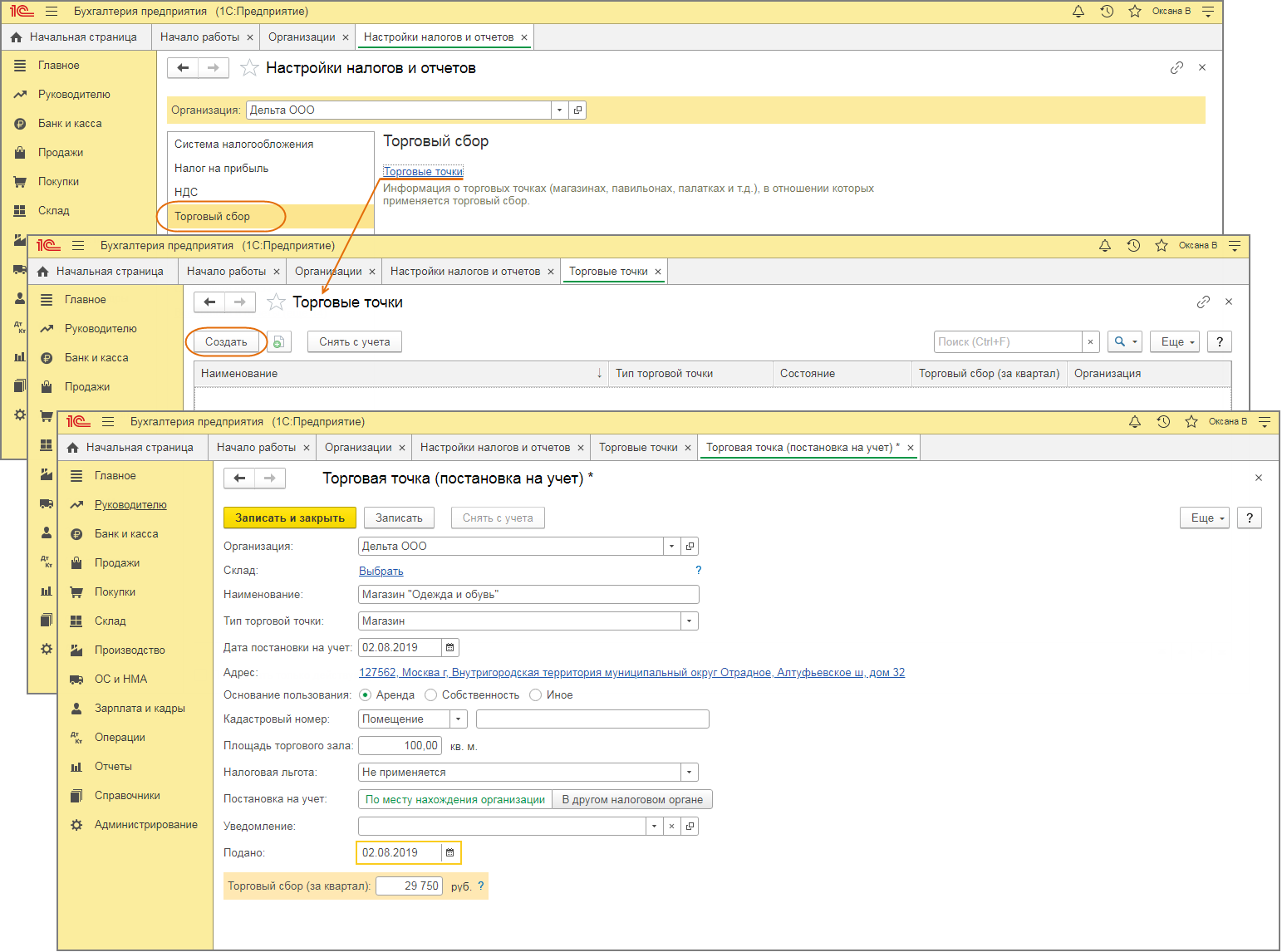
Task: Open main hamburger menu in front window
Action: tap(108, 422)
